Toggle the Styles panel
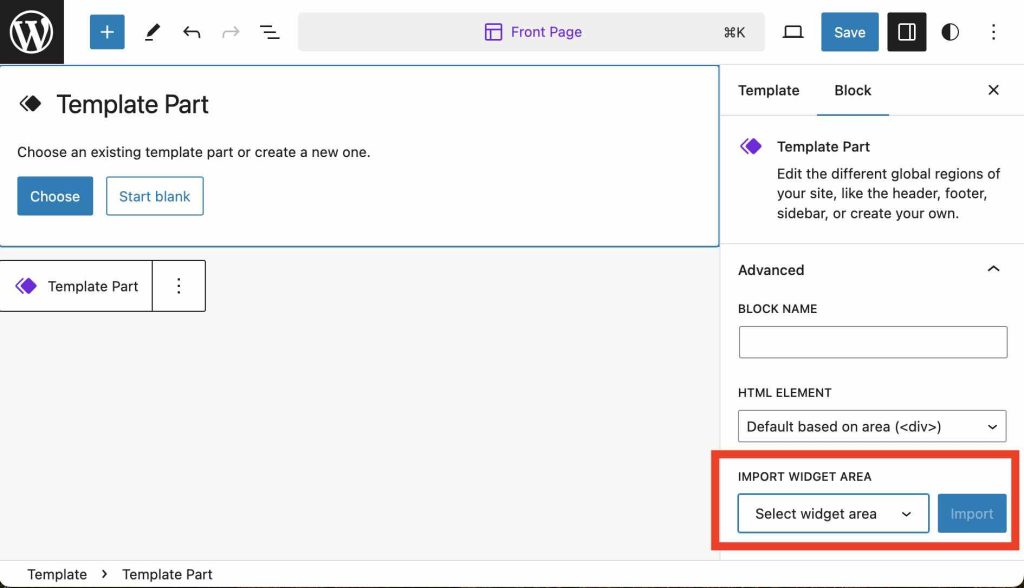1024x588 pixels. point(949,31)
